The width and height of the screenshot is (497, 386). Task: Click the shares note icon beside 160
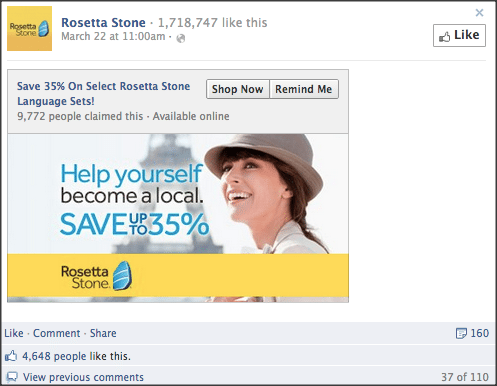(x=461, y=333)
